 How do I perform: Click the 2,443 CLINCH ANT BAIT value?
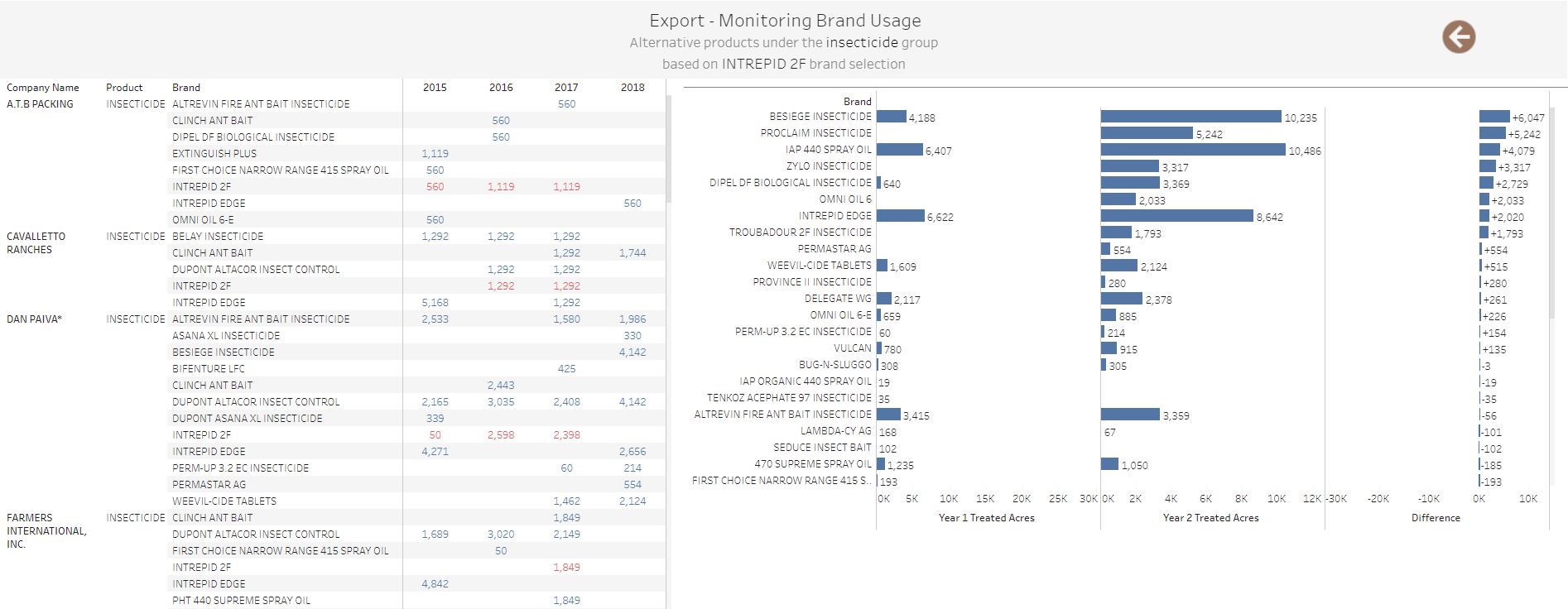click(x=501, y=385)
